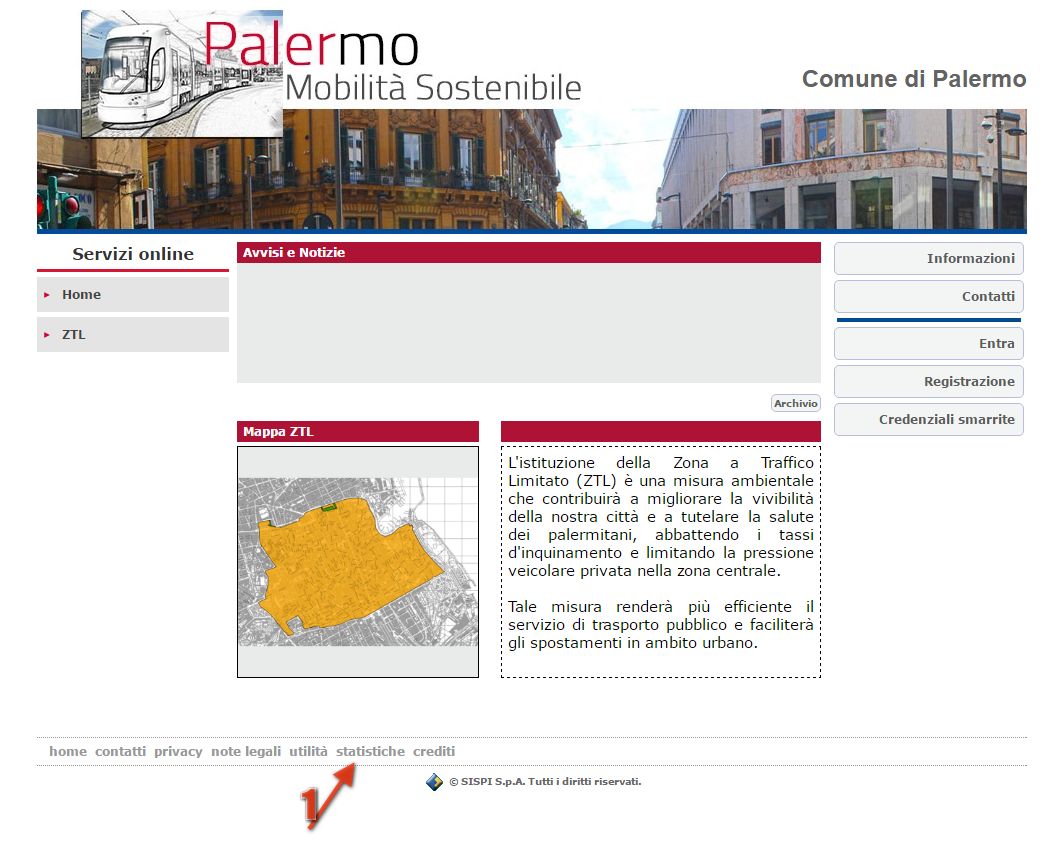Click the Avvisi e Notizie header

click(529, 252)
